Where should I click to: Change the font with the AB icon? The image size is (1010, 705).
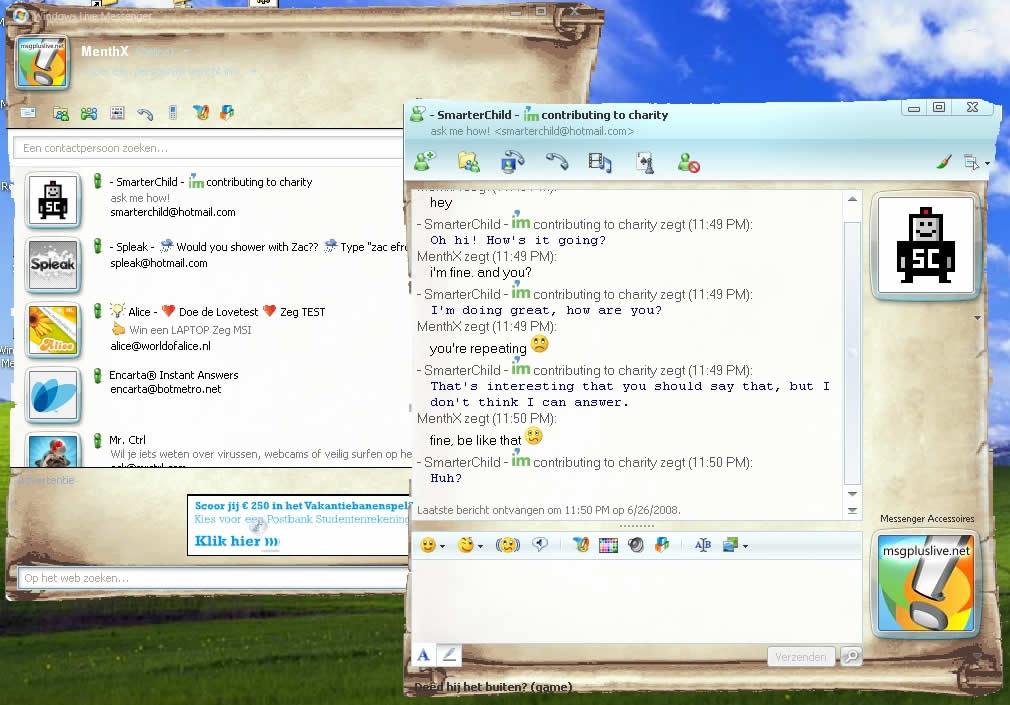point(703,545)
